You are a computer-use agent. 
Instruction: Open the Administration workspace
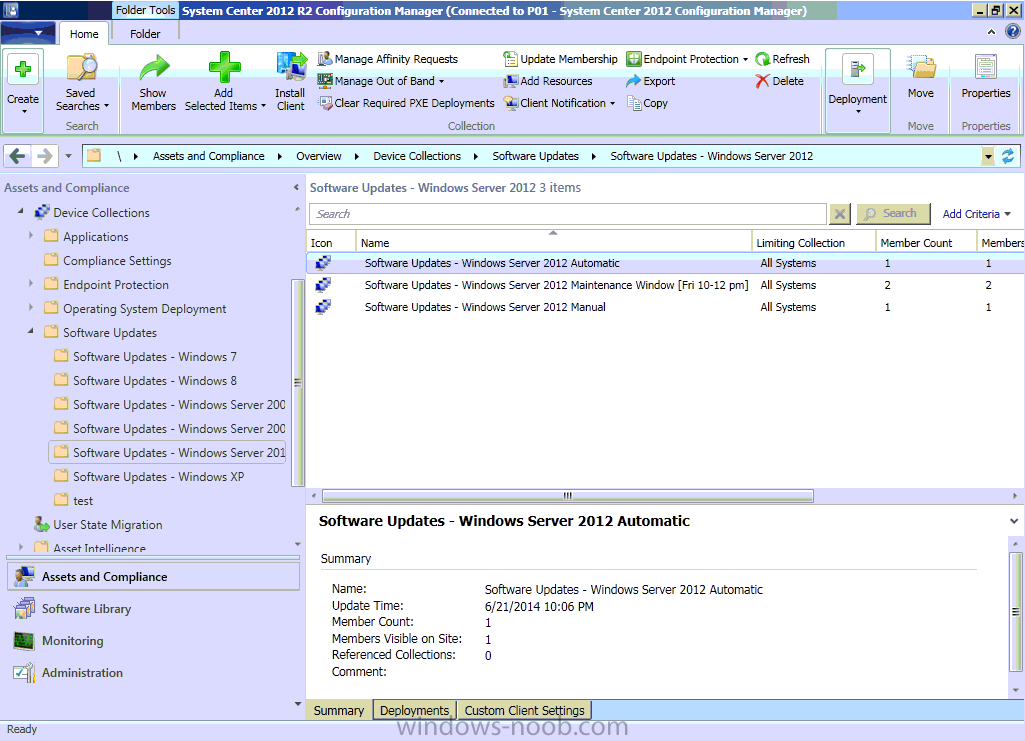coord(154,673)
